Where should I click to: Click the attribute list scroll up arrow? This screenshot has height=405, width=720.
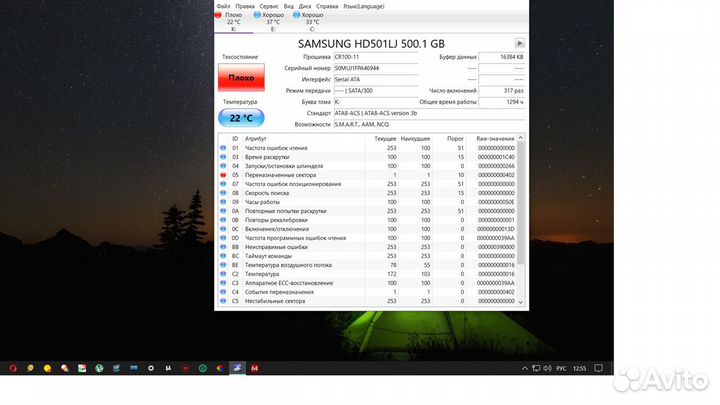pos(521,138)
